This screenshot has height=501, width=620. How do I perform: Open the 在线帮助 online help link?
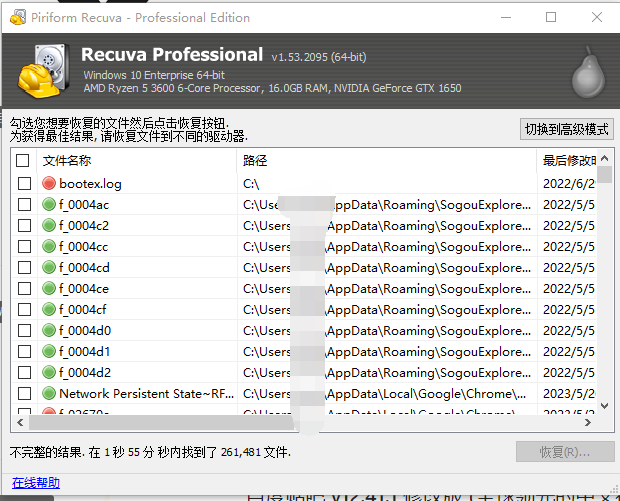click(36, 483)
